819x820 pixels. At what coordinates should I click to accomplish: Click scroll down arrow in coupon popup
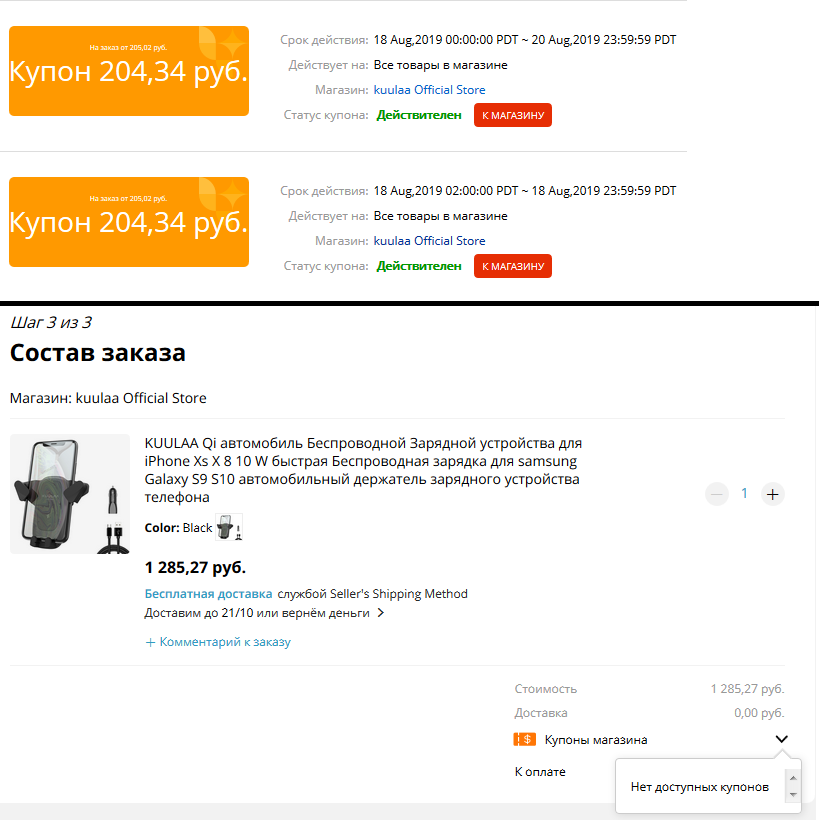(x=793, y=795)
